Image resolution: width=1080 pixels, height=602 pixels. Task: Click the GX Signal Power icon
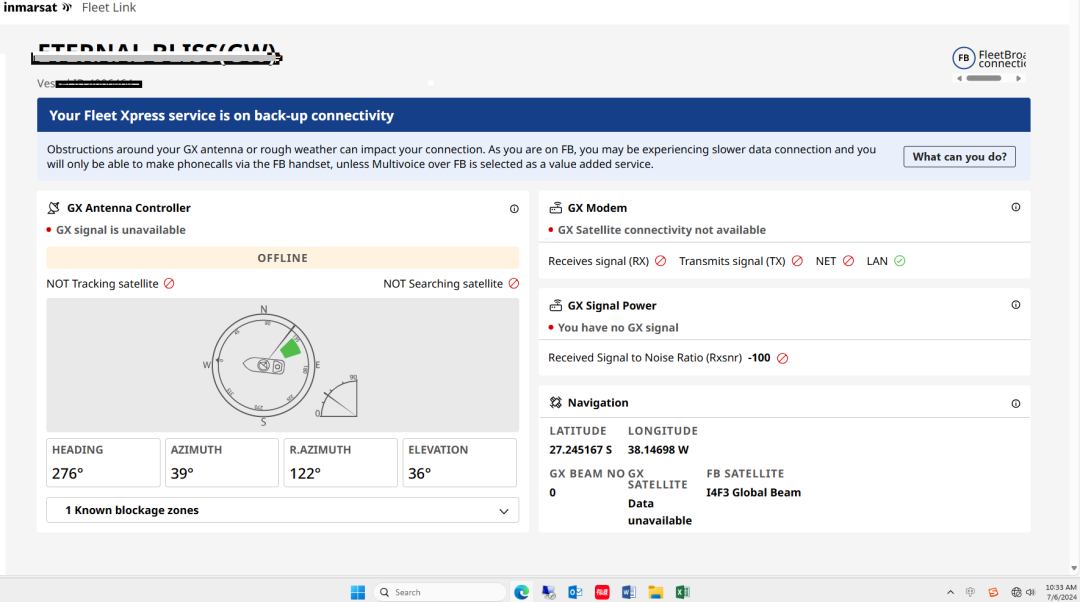click(x=555, y=305)
